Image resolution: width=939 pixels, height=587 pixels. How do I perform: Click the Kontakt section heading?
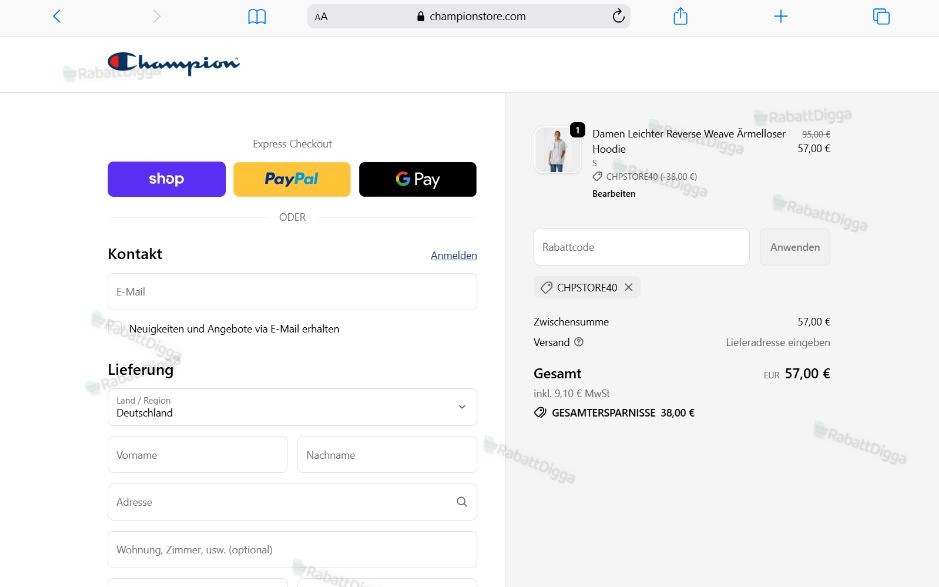pyautogui.click(x=135, y=254)
